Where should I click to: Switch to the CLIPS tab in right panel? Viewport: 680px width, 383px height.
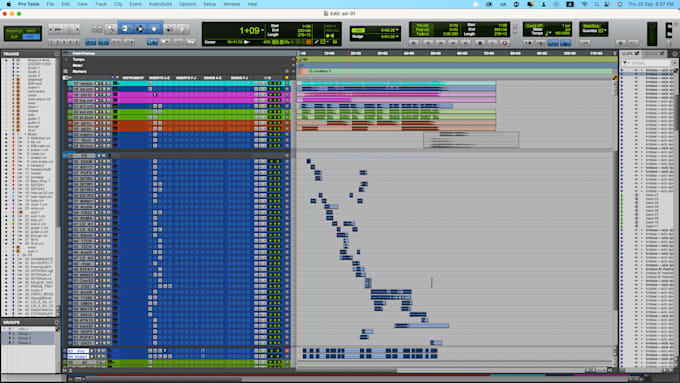click(x=631, y=54)
